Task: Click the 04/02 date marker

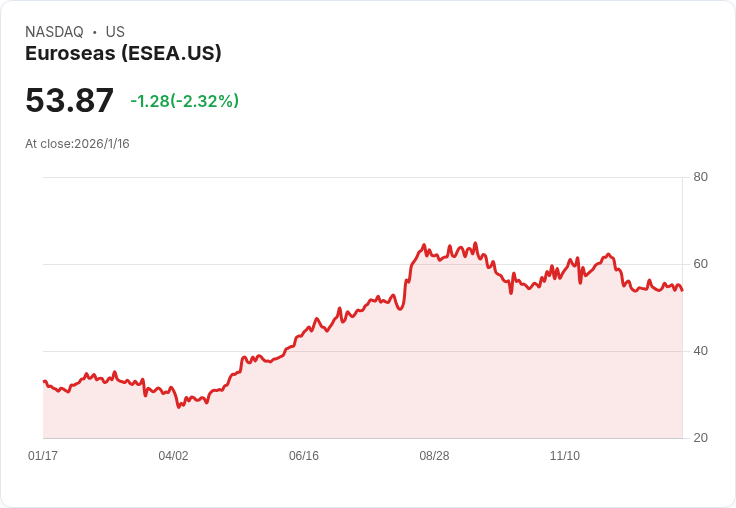Action: (x=173, y=456)
